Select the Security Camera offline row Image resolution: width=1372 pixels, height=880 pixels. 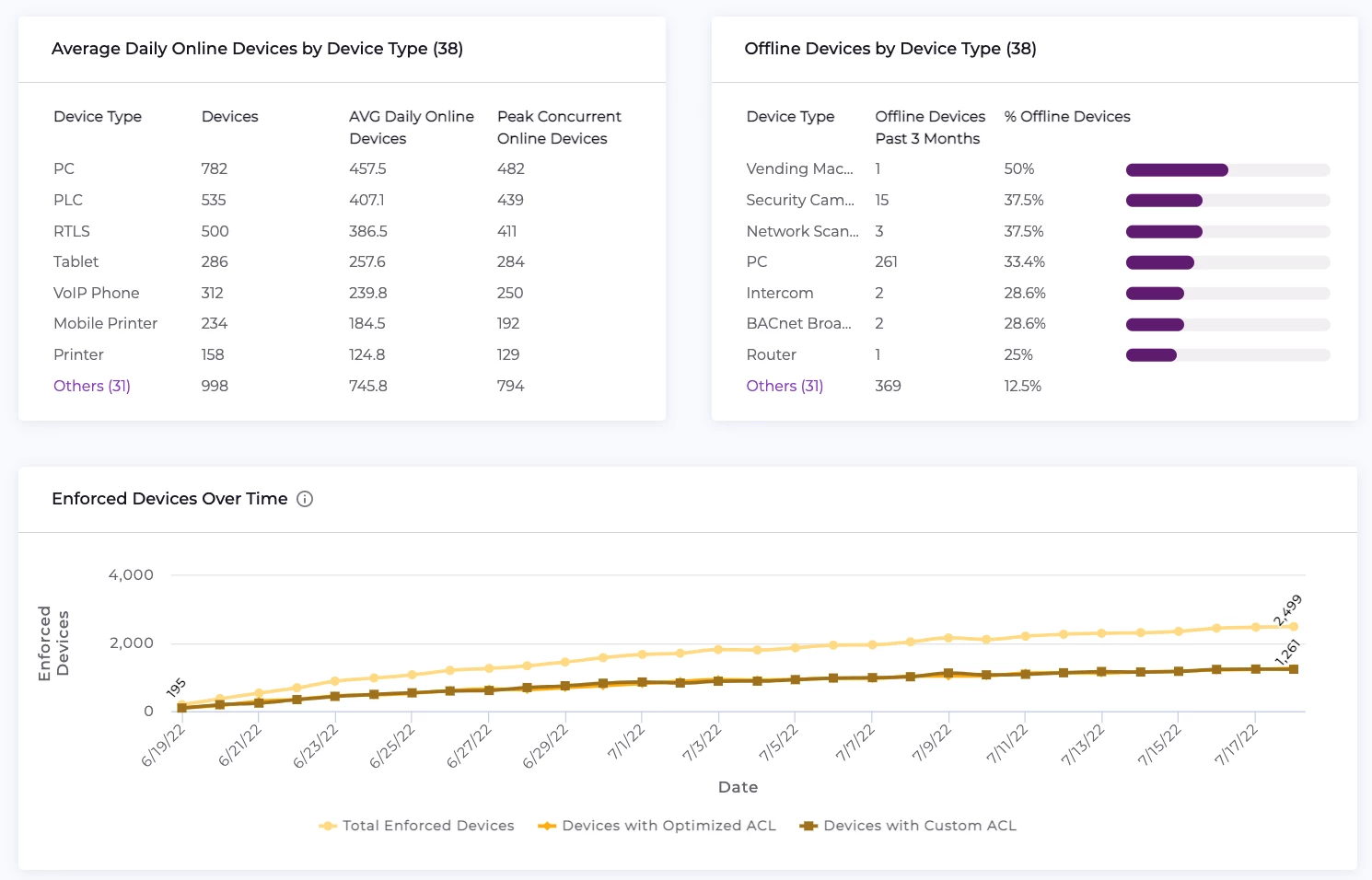799,200
